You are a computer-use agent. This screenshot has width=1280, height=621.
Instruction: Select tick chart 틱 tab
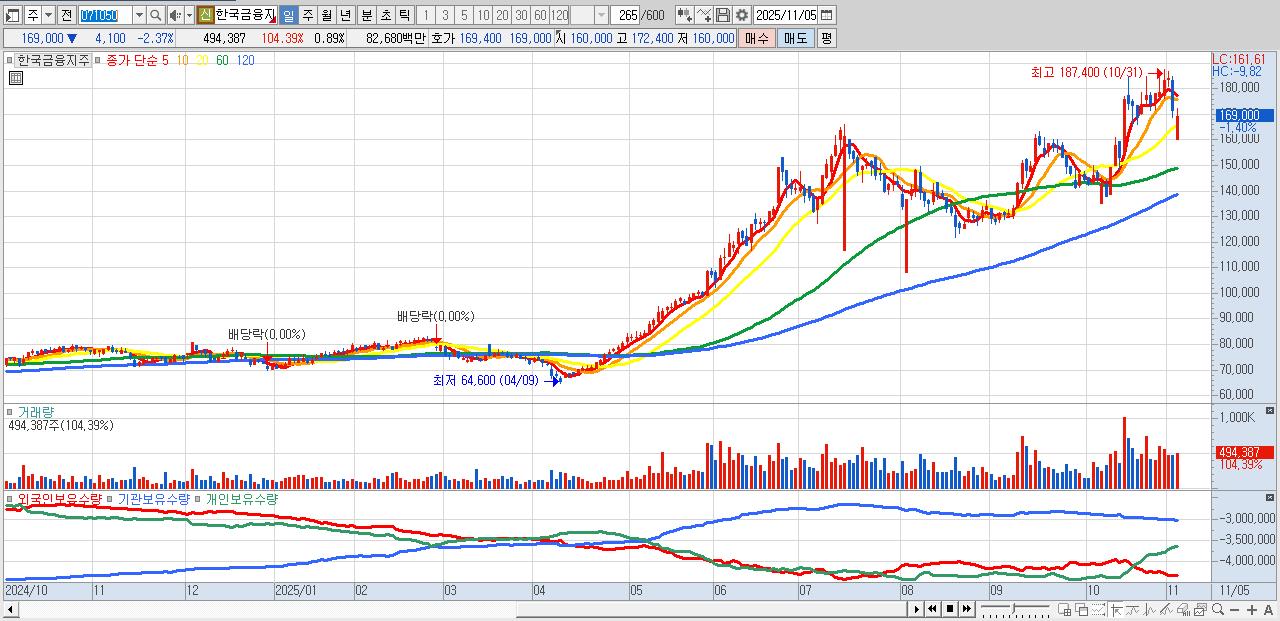(x=404, y=15)
